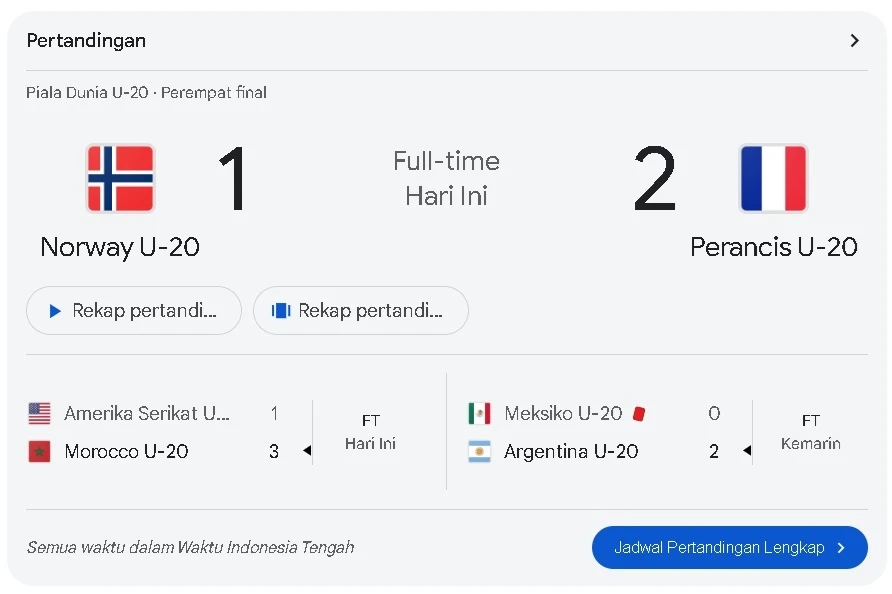Click the winner arrow beside Argentina's score
This screenshot has width=892, height=594.
click(x=746, y=451)
